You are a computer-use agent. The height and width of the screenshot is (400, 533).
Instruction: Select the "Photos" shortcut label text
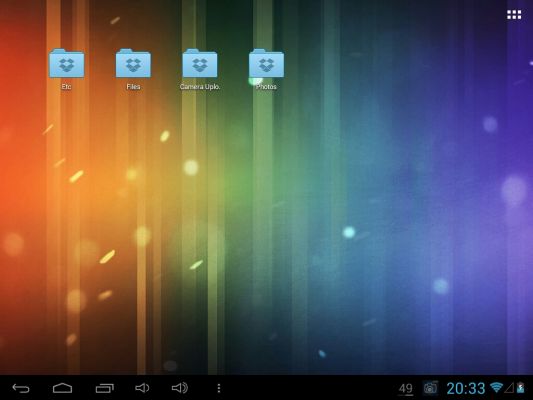(x=266, y=87)
